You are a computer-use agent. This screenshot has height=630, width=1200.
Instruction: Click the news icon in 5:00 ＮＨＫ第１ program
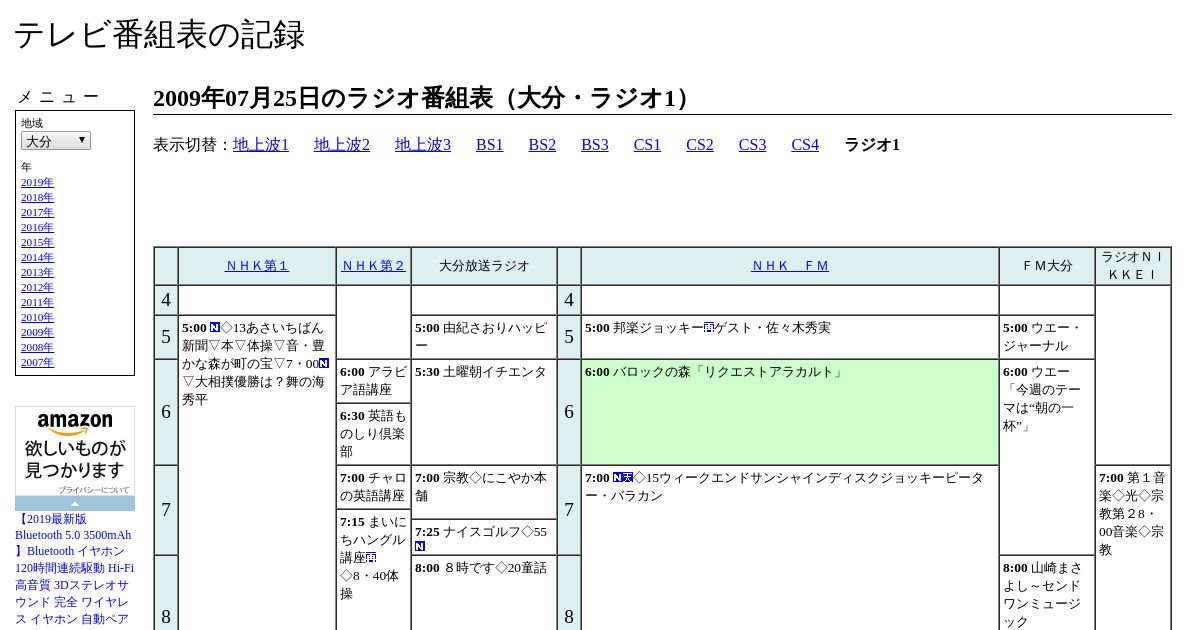coord(215,327)
